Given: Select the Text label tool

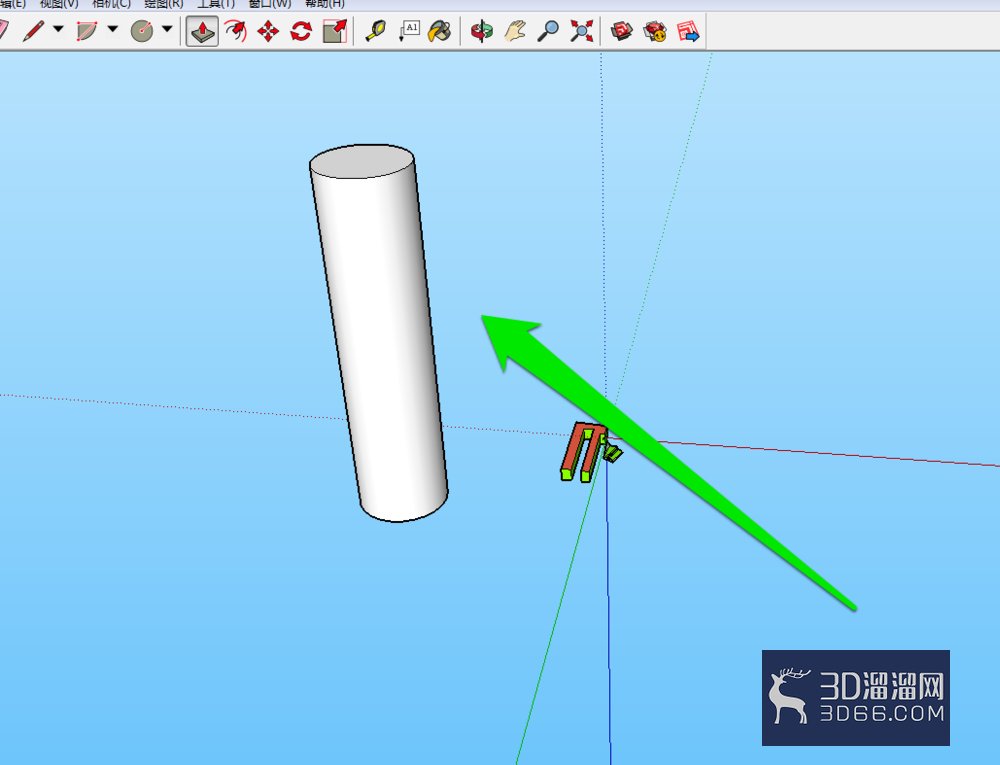Looking at the screenshot, I should [x=408, y=31].
